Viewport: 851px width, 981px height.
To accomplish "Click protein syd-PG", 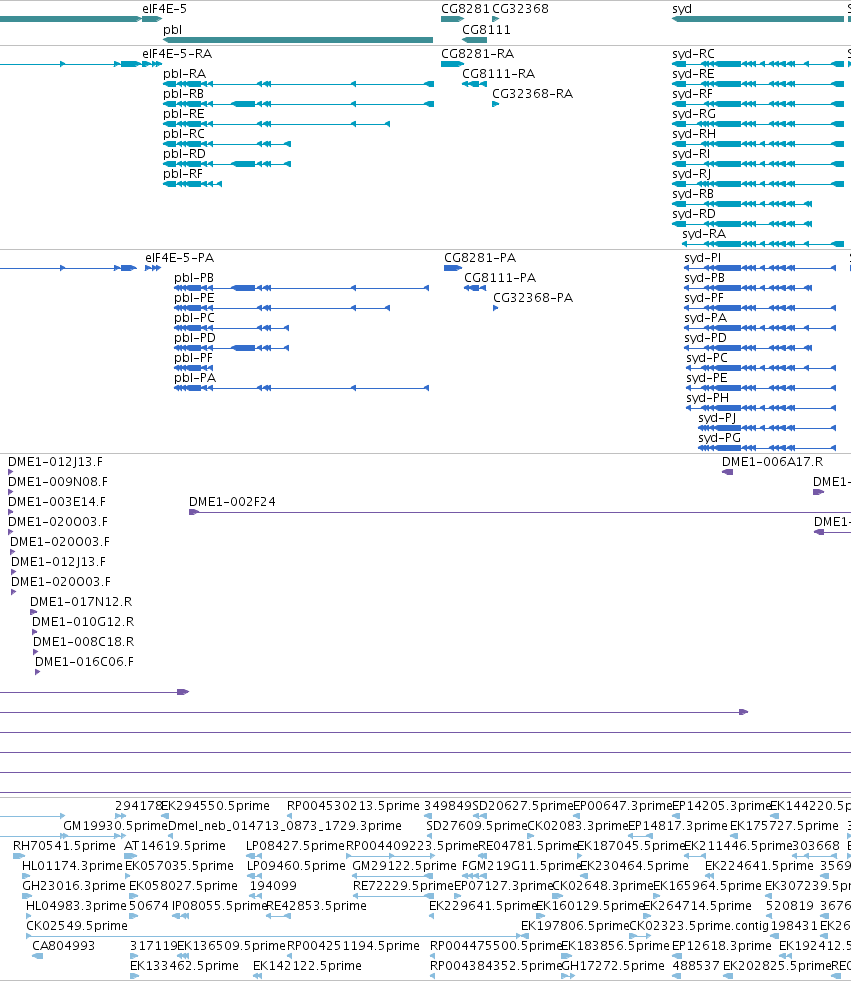I will 767,448.
